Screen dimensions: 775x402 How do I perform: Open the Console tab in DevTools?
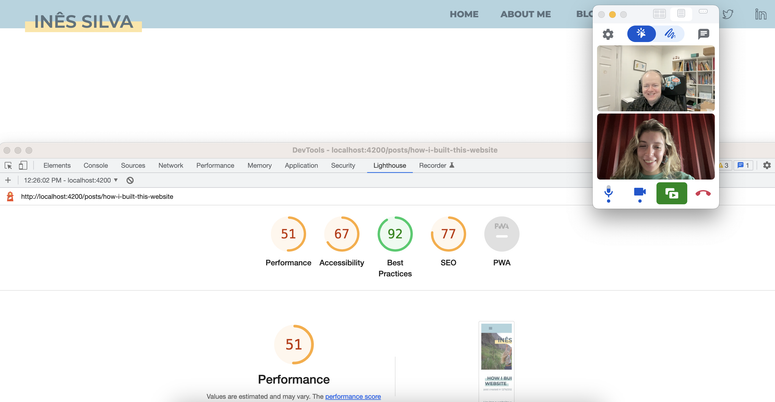[96, 165]
